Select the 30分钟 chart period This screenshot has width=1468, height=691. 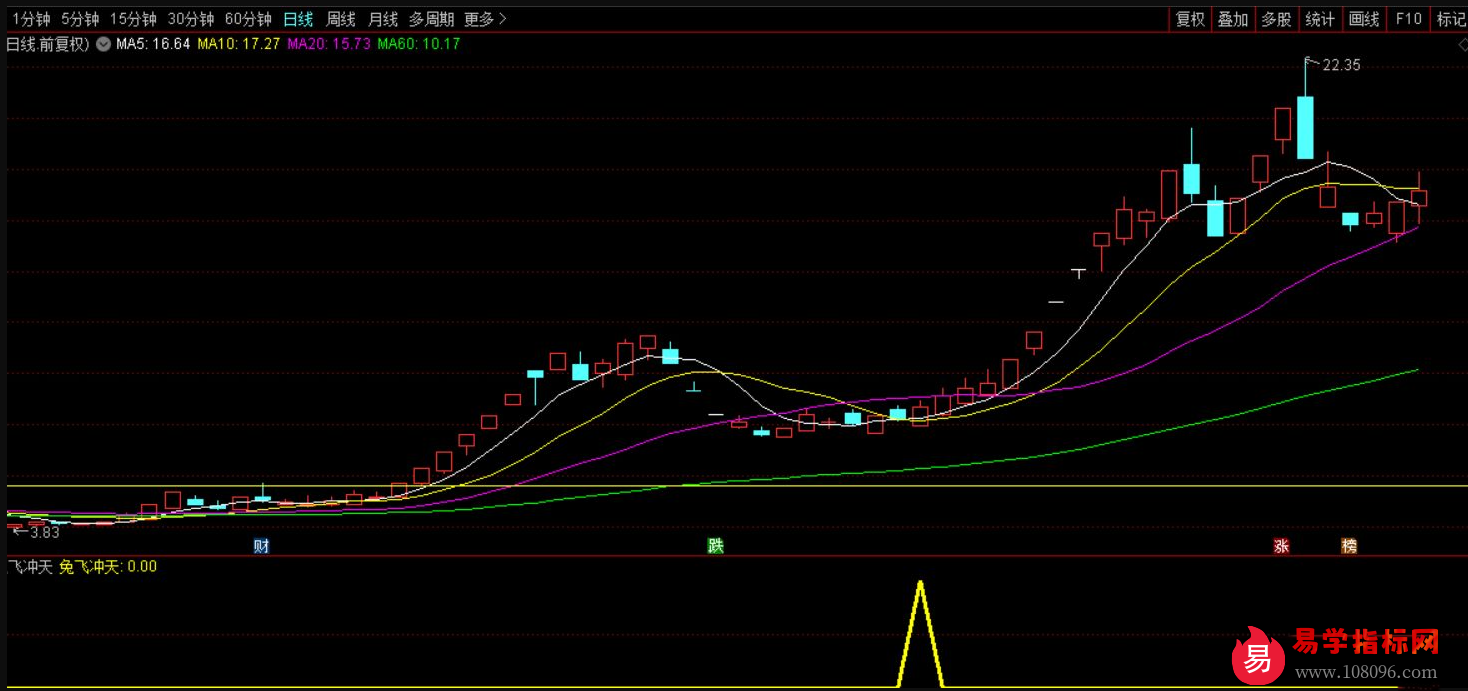tap(190, 19)
